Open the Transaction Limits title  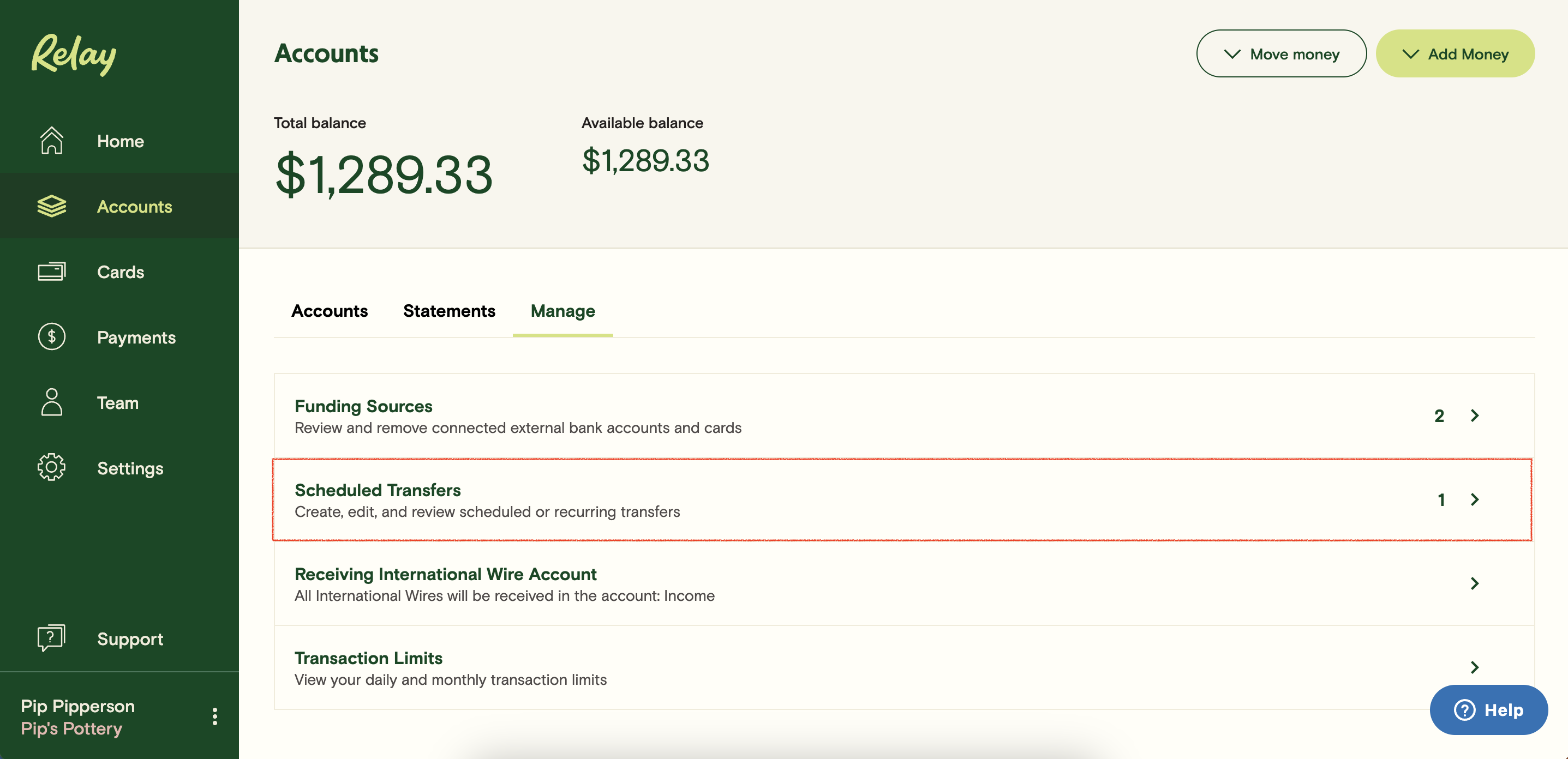click(x=368, y=658)
